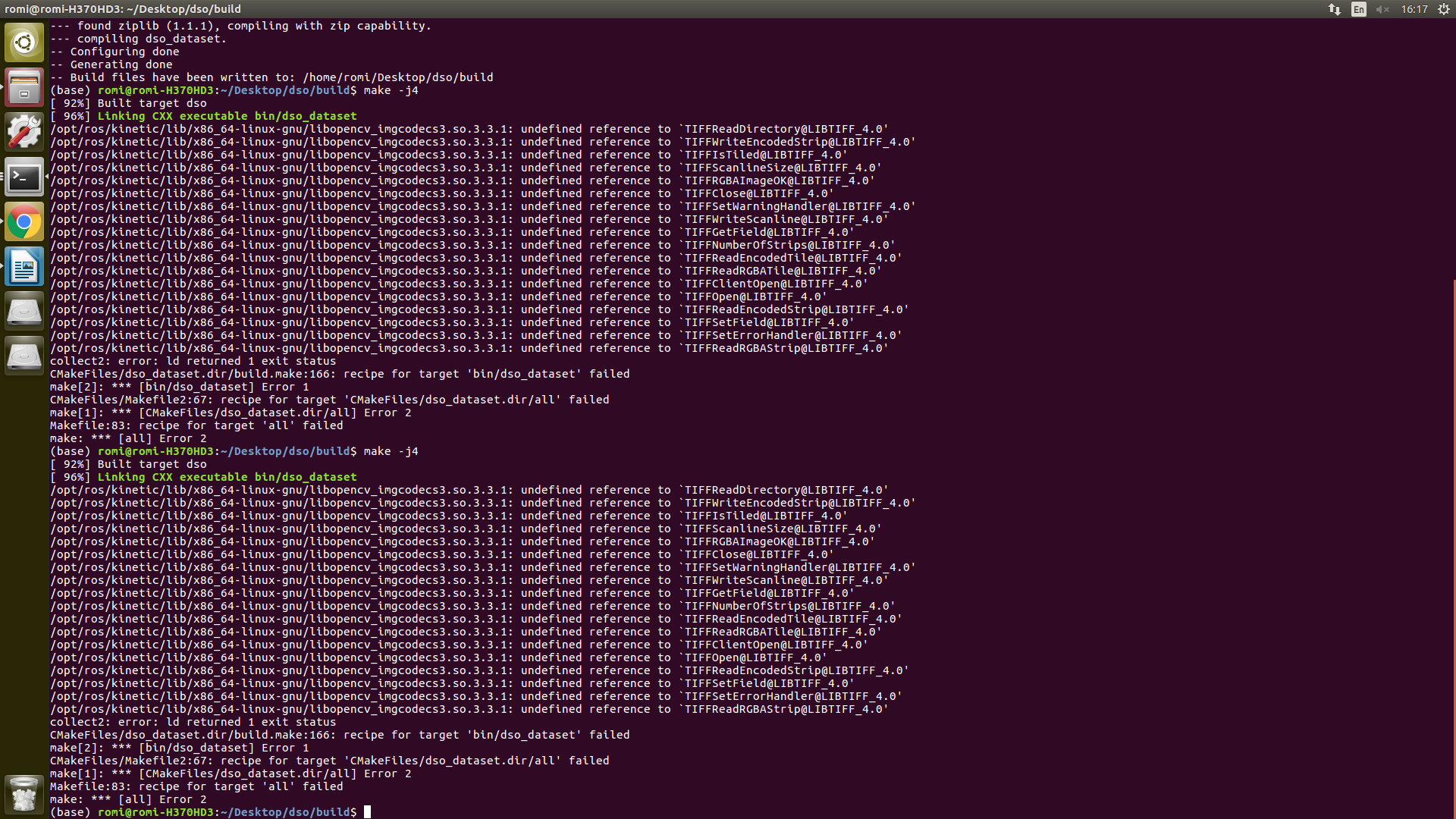This screenshot has width=1456, height=819.
Task: Expand the En keyboard input menu
Action: (1359, 9)
